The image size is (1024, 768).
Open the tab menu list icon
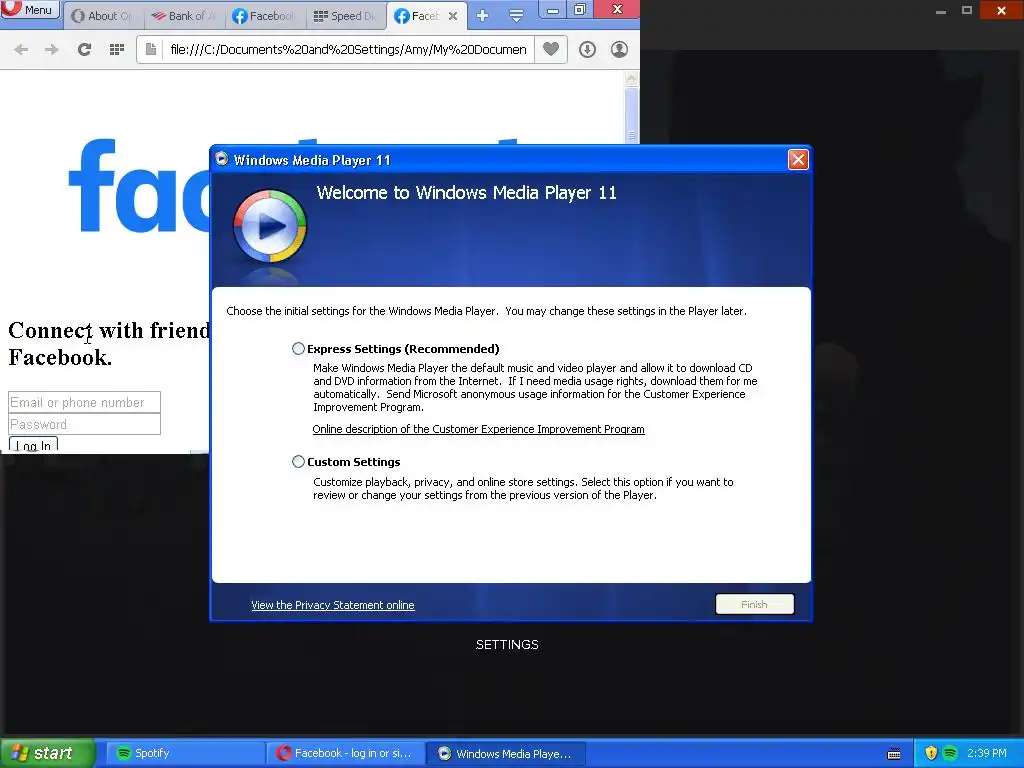tap(516, 16)
